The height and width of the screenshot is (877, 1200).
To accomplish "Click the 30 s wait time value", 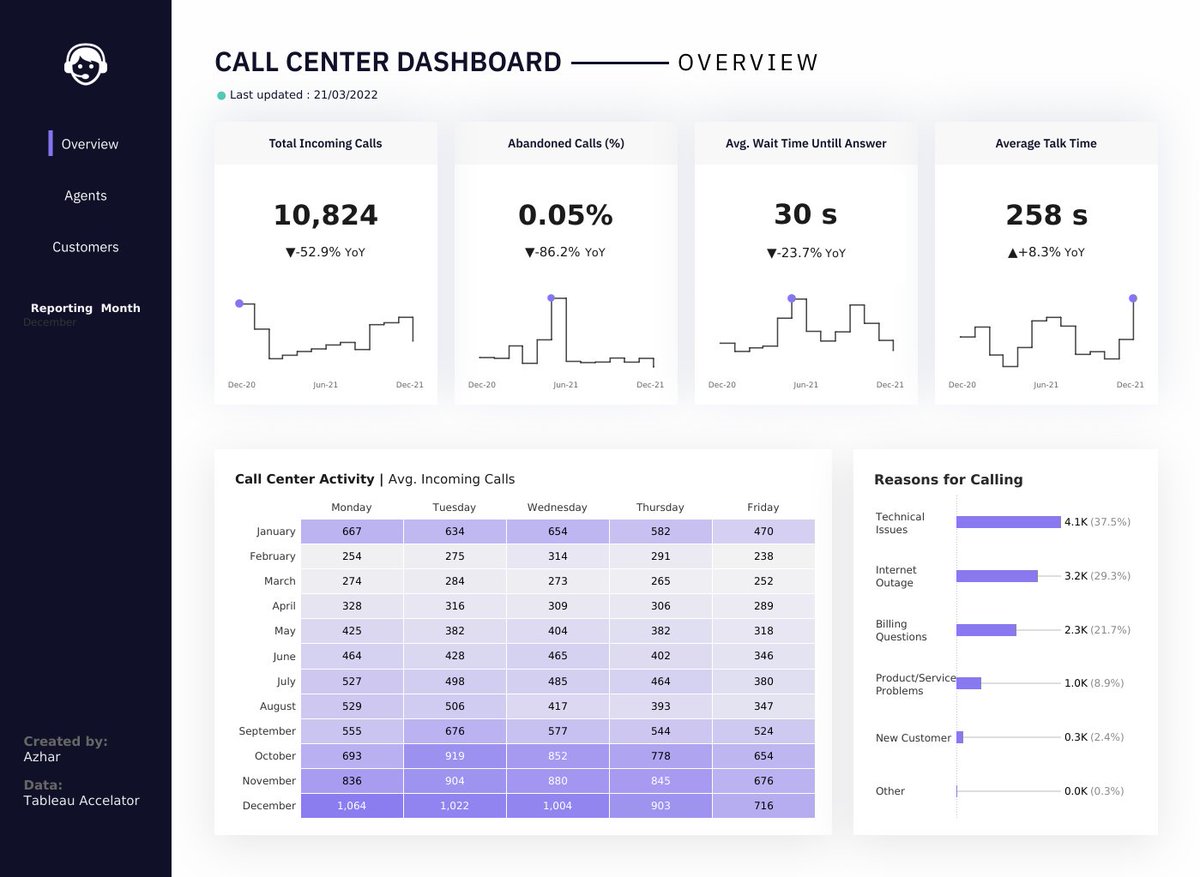I will click(x=806, y=215).
